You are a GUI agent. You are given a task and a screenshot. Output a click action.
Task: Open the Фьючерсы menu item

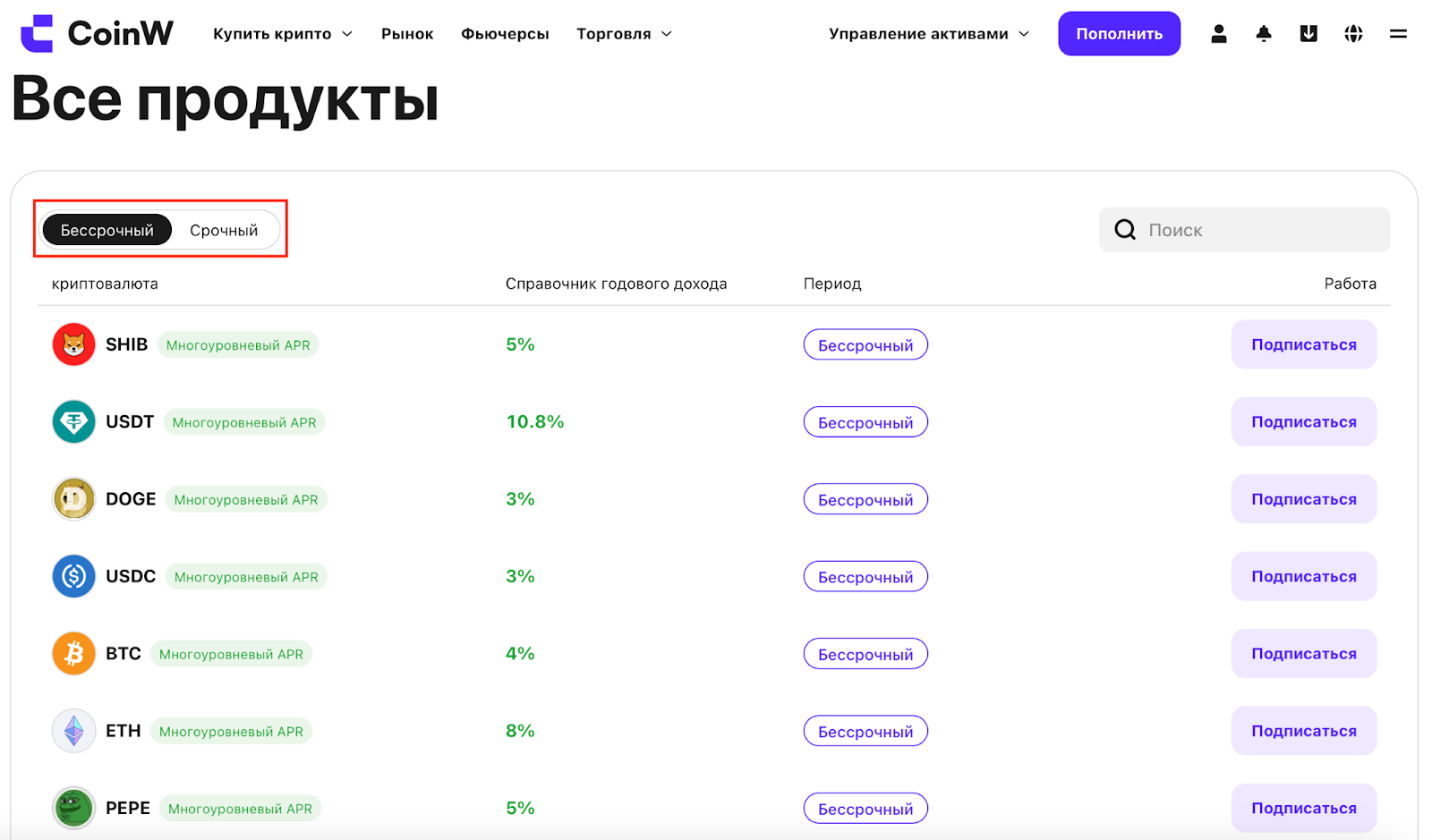pos(505,34)
